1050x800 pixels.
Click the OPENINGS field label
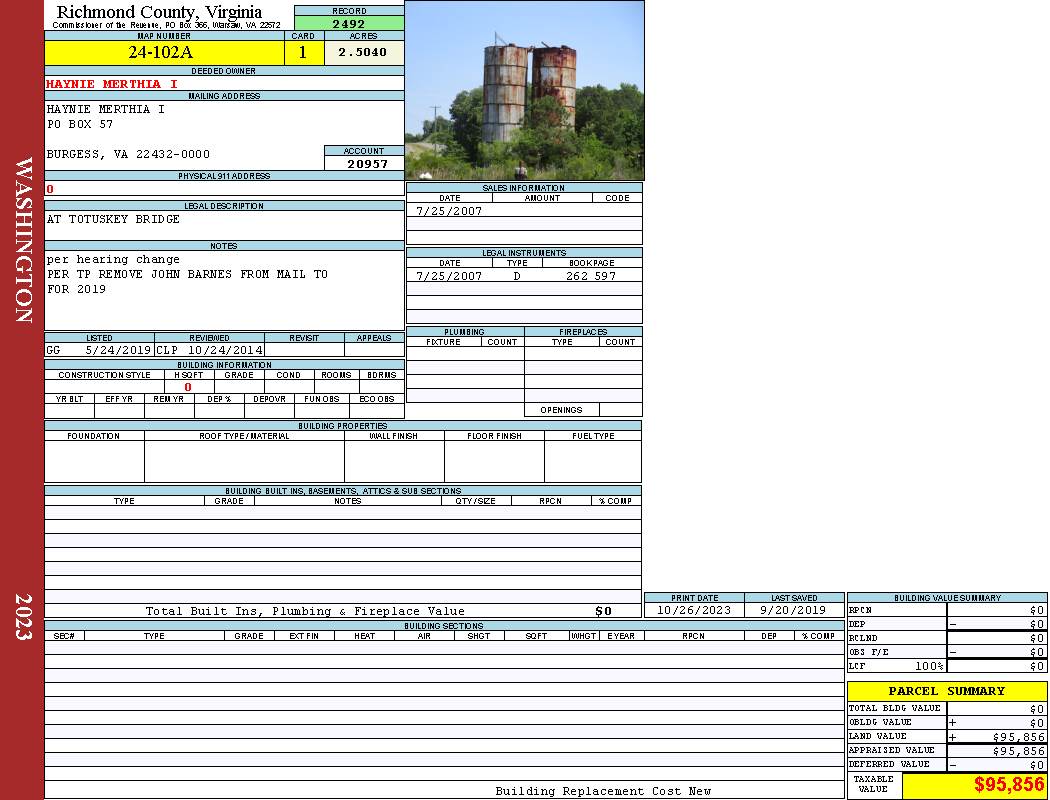click(x=561, y=410)
